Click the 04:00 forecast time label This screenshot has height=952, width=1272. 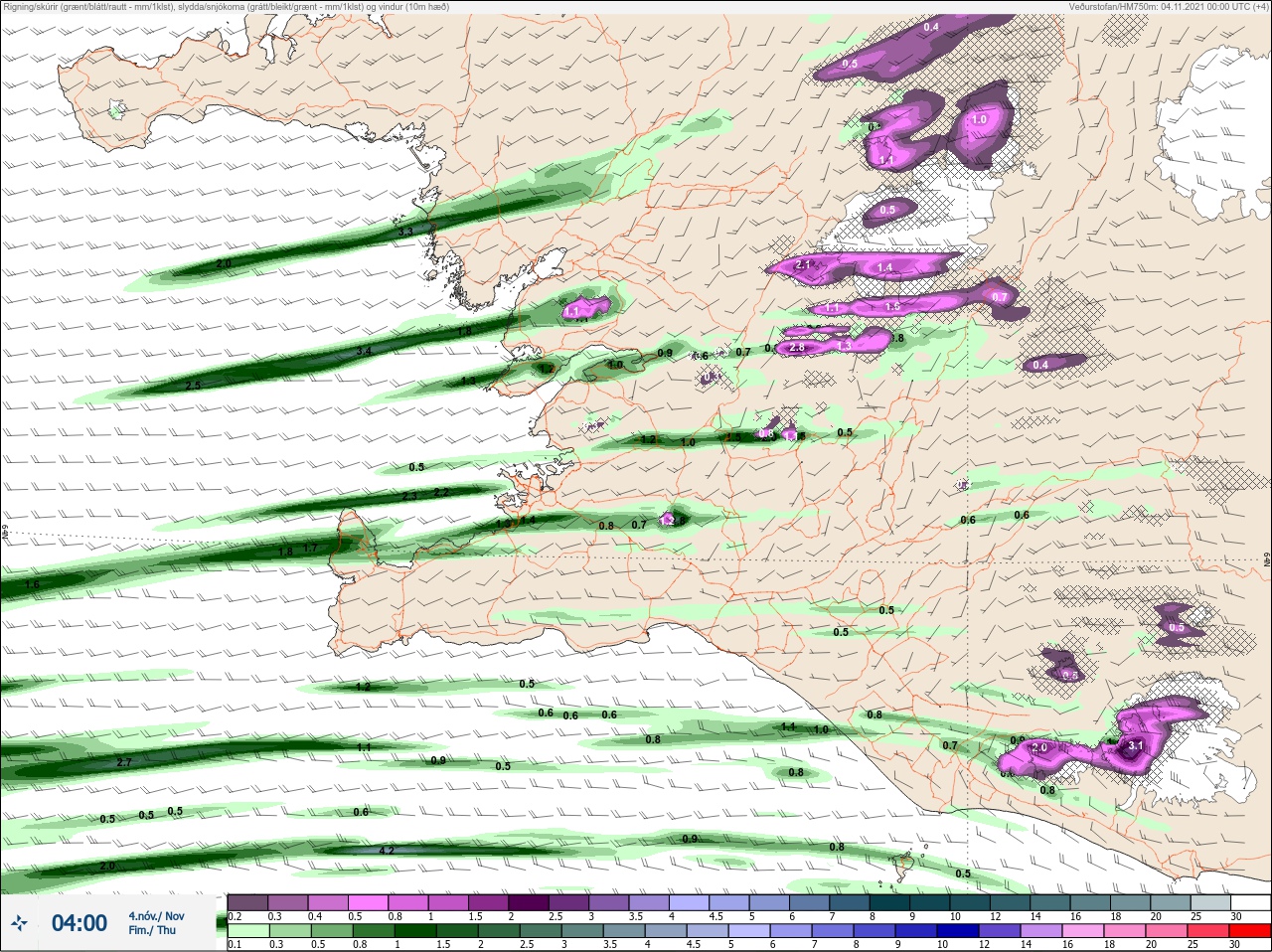[79, 923]
